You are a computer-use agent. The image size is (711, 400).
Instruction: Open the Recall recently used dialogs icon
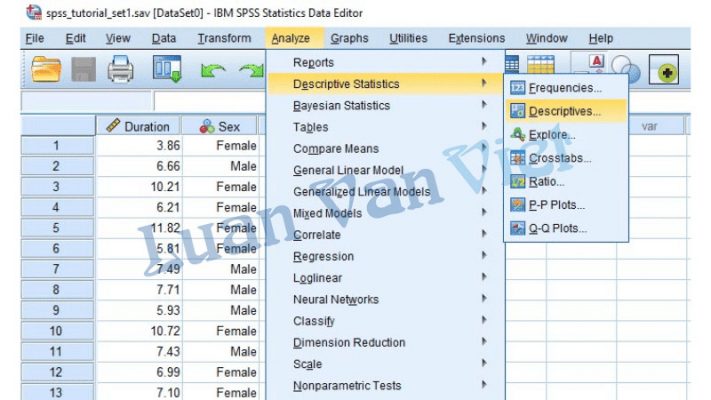(167, 68)
